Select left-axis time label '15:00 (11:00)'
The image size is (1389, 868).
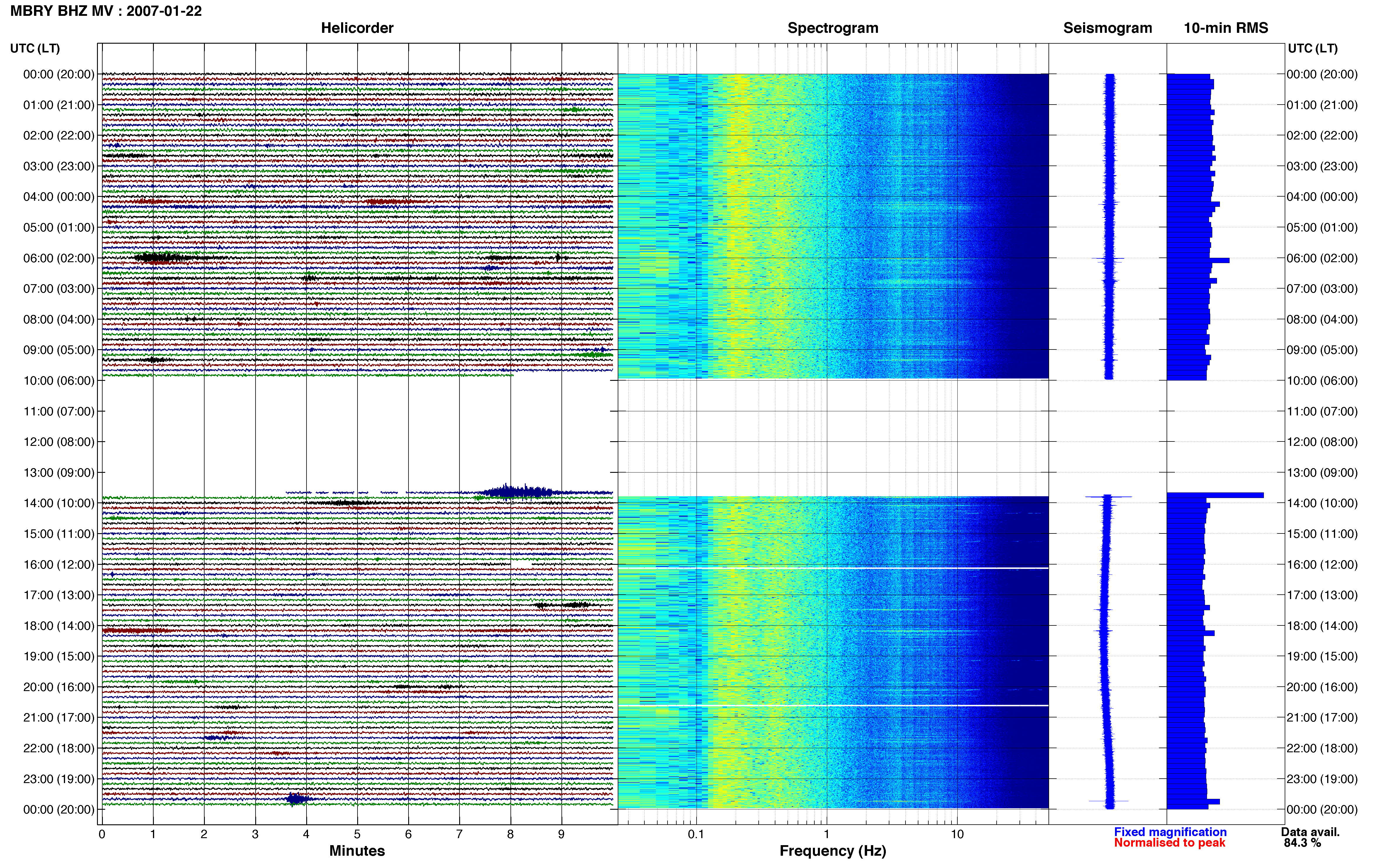[x=59, y=534]
